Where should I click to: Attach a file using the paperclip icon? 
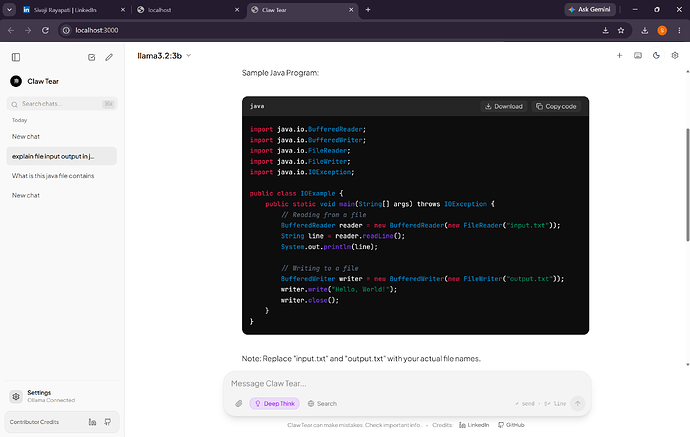coord(239,404)
